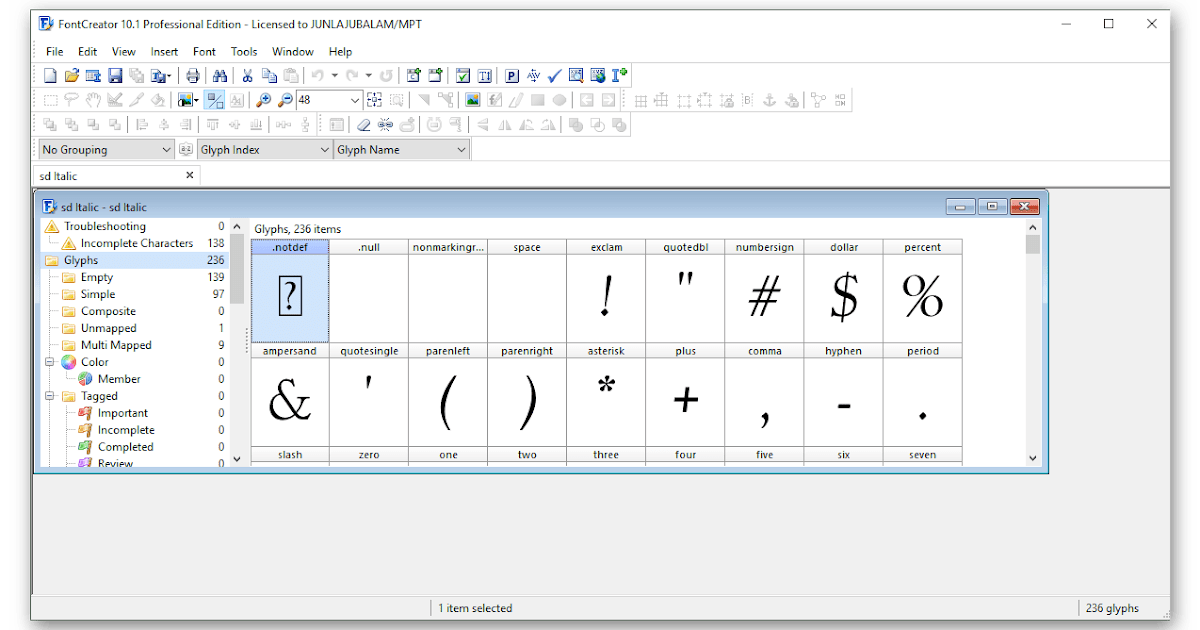
Task: Close the sd Italic document tab
Action: (190, 175)
